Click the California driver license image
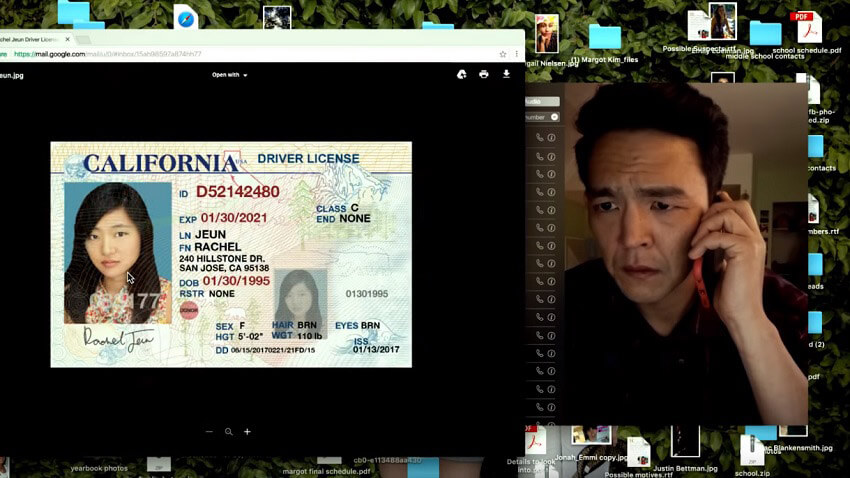Image resolution: width=850 pixels, height=478 pixels. (231, 254)
